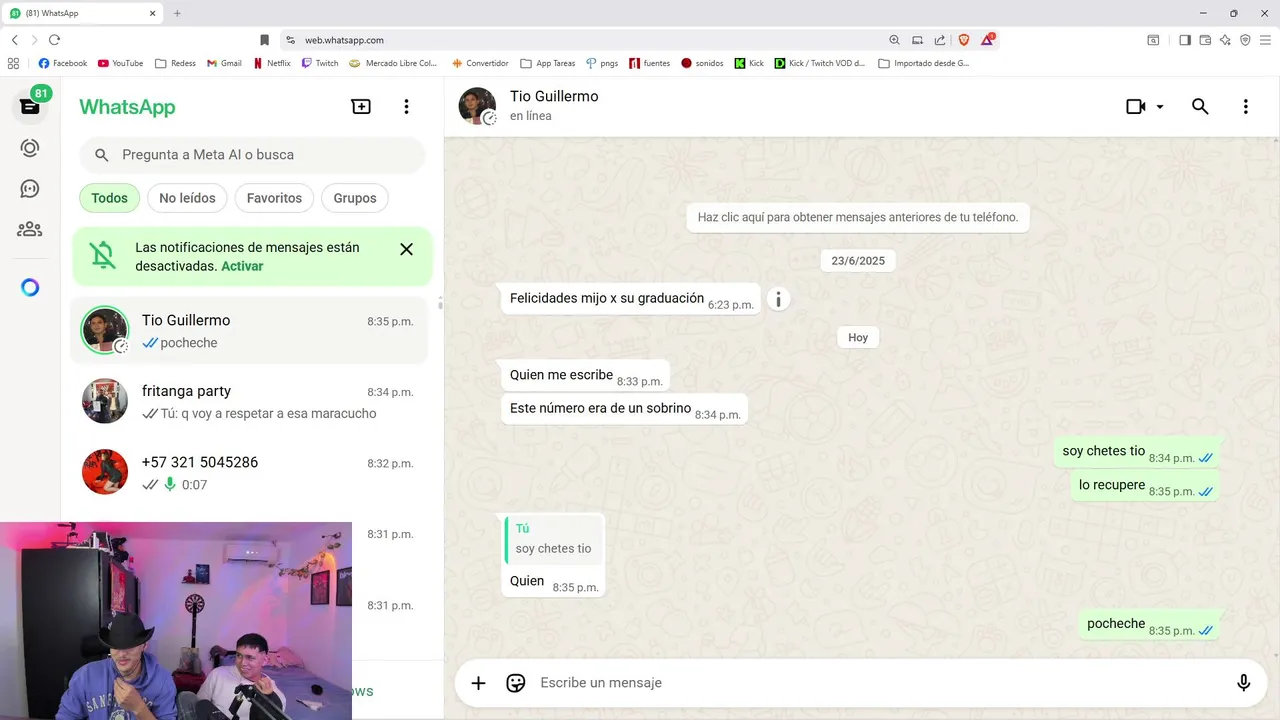1280x720 pixels.
Task: Expand the video call dropdown arrow
Action: click(1160, 107)
